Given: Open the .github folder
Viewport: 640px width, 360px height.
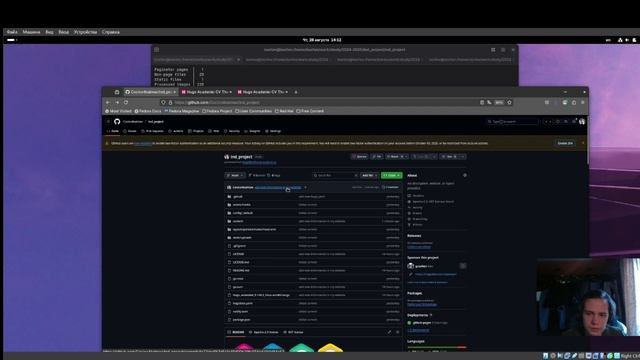Looking at the screenshot, I should (238, 197).
